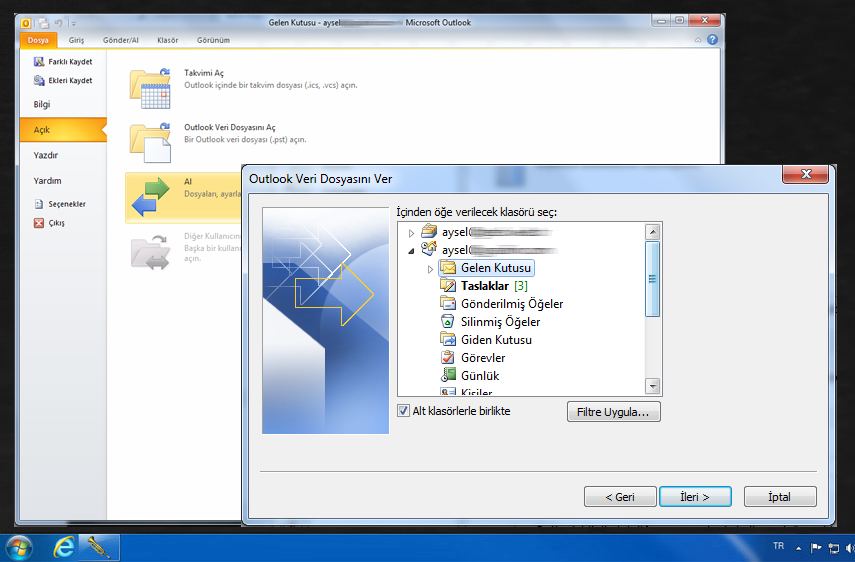The image size is (855, 562).
Task: Select the Taslaklar folder
Action: point(484,286)
